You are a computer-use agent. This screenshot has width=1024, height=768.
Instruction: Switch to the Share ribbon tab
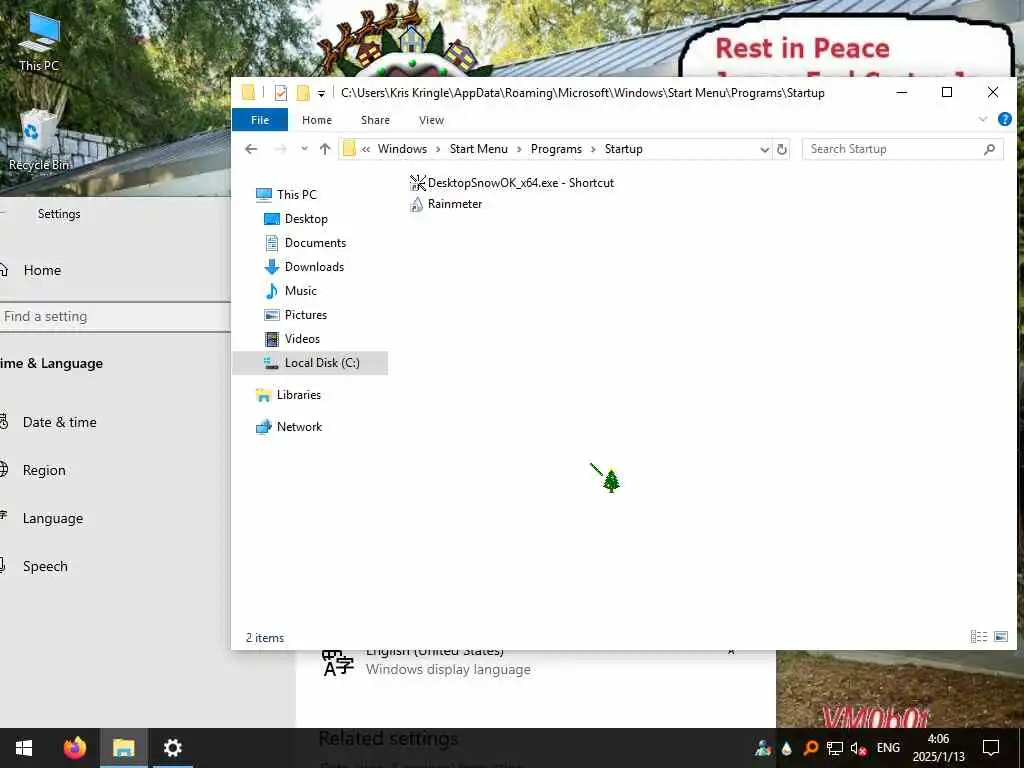coord(376,120)
